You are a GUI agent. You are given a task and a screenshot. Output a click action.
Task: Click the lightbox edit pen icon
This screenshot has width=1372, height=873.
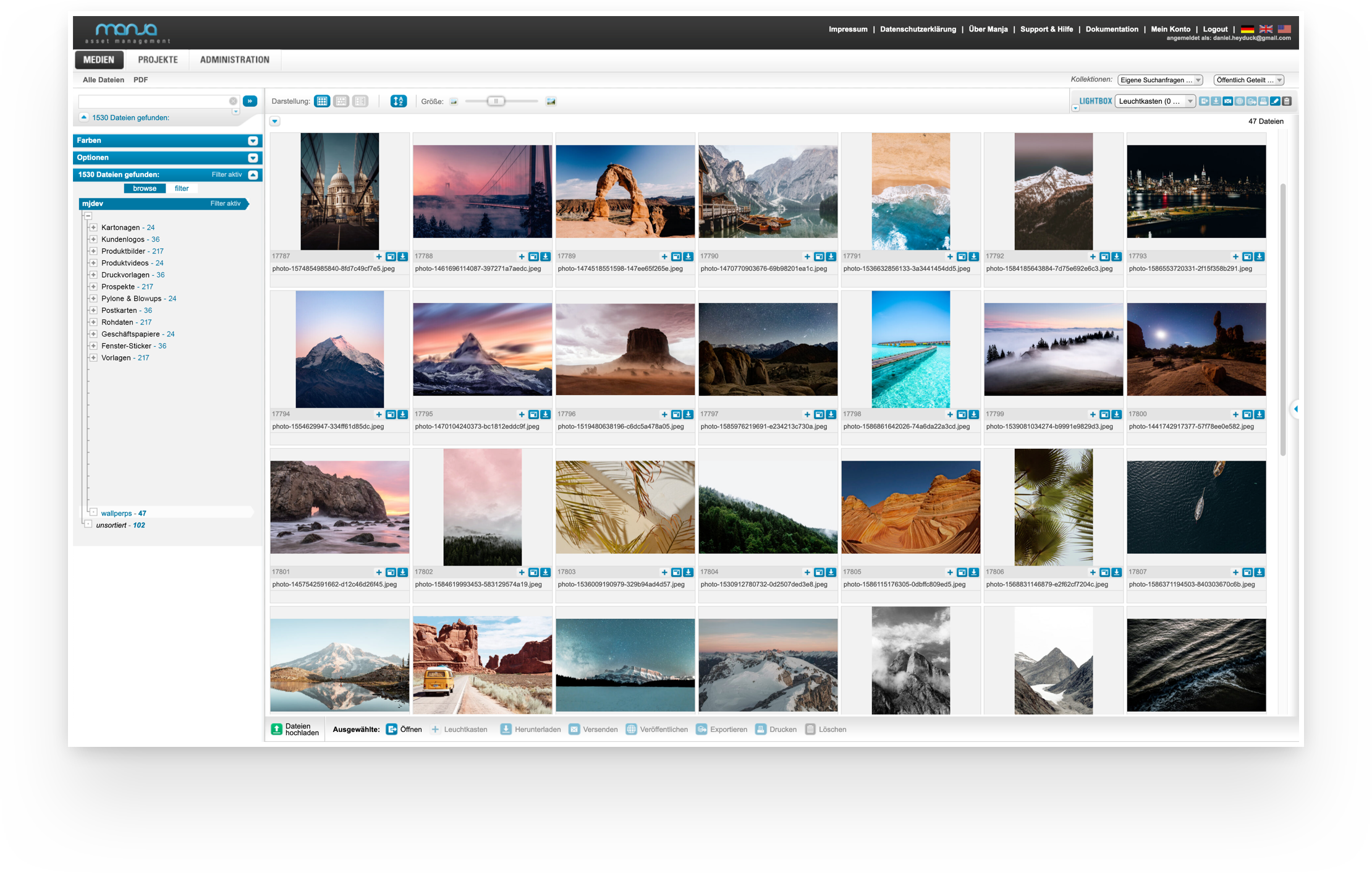1275,101
